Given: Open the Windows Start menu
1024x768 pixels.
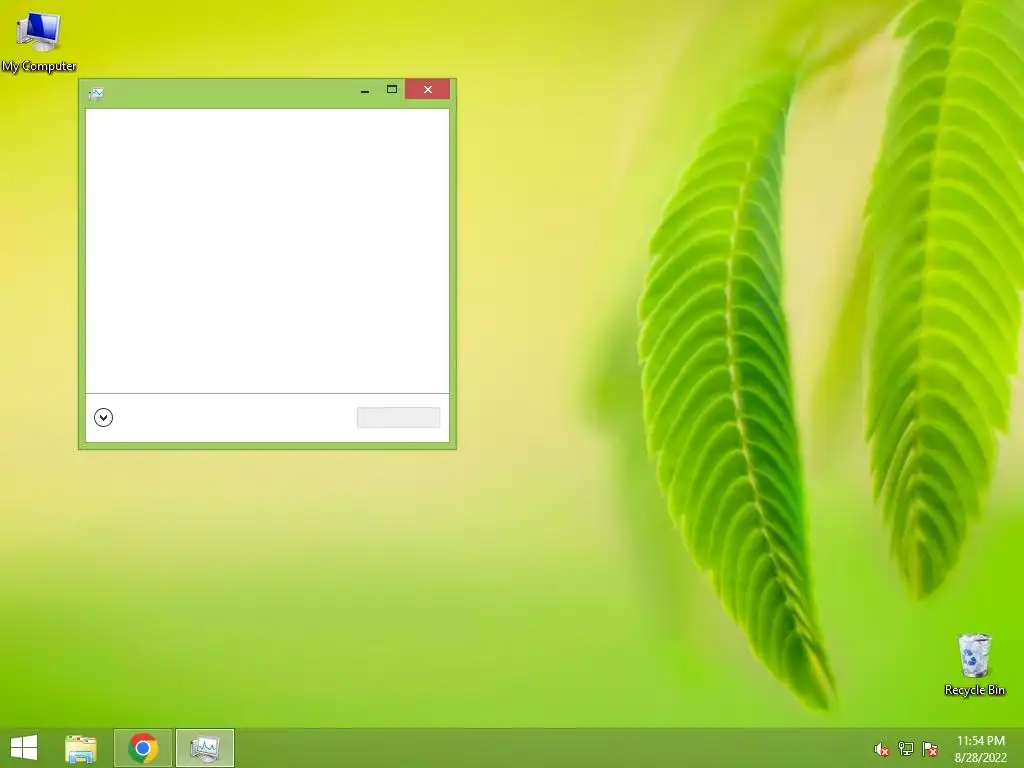Looking at the screenshot, I should coord(24,748).
